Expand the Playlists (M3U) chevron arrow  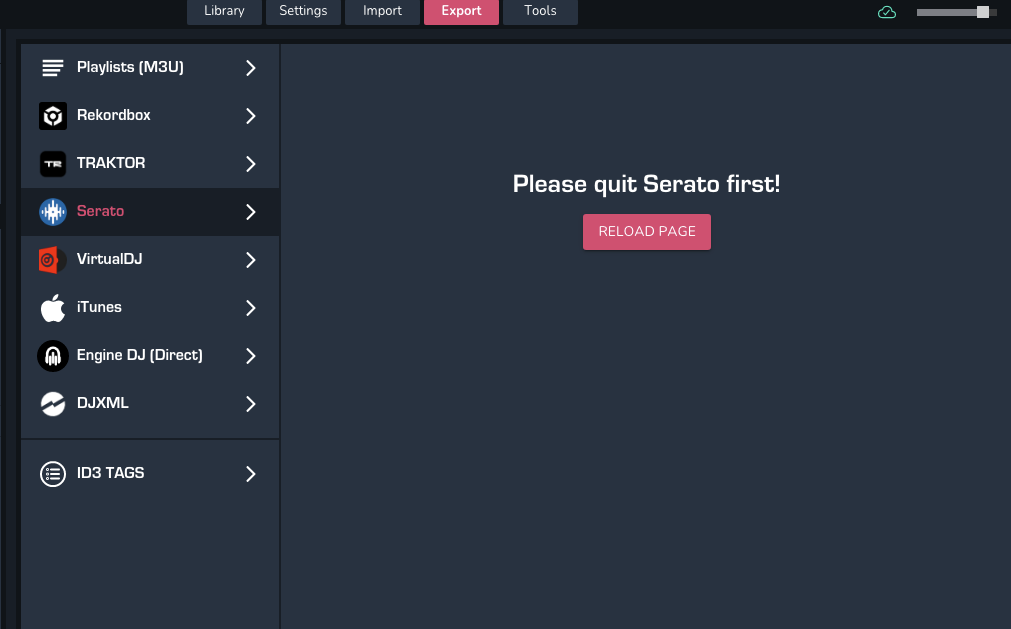click(251, 68)
